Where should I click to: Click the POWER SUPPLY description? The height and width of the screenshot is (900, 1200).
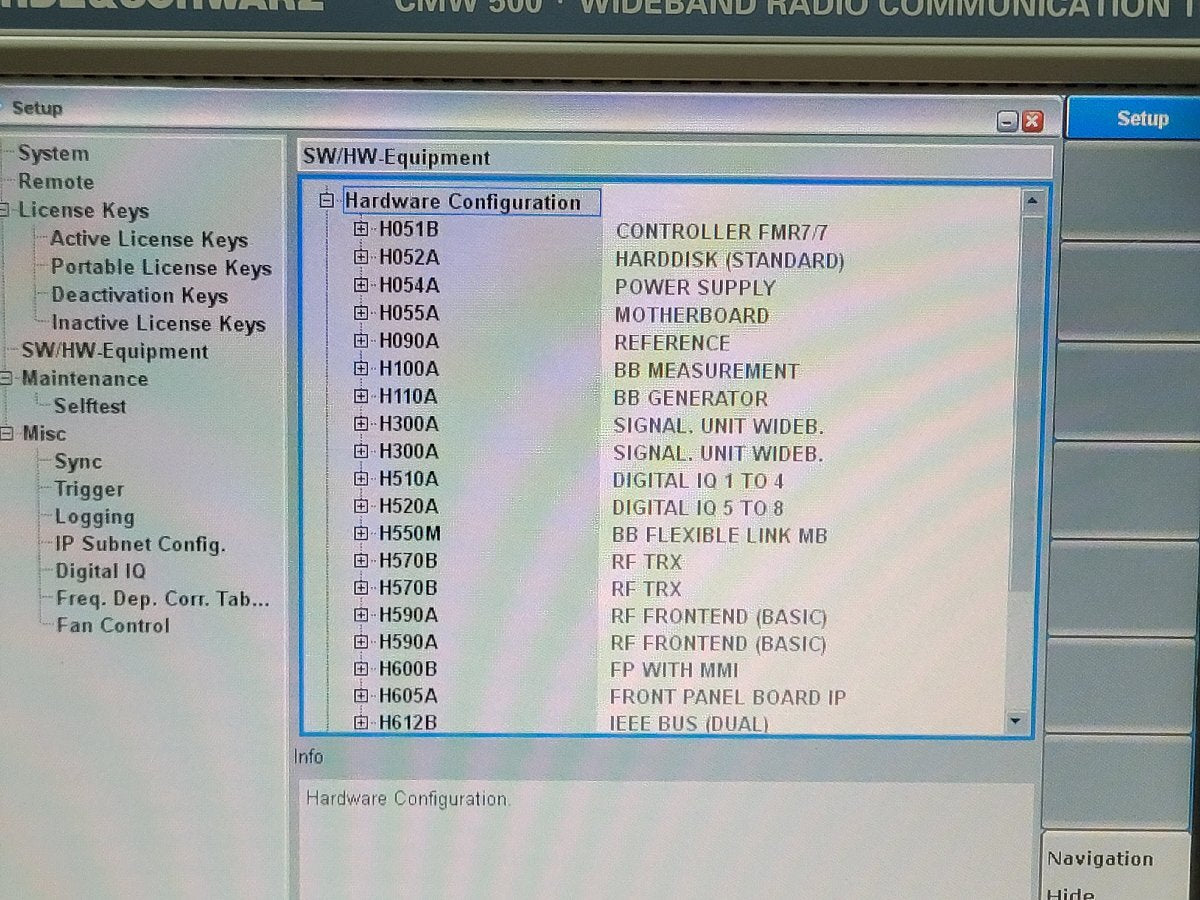(695, 288)
